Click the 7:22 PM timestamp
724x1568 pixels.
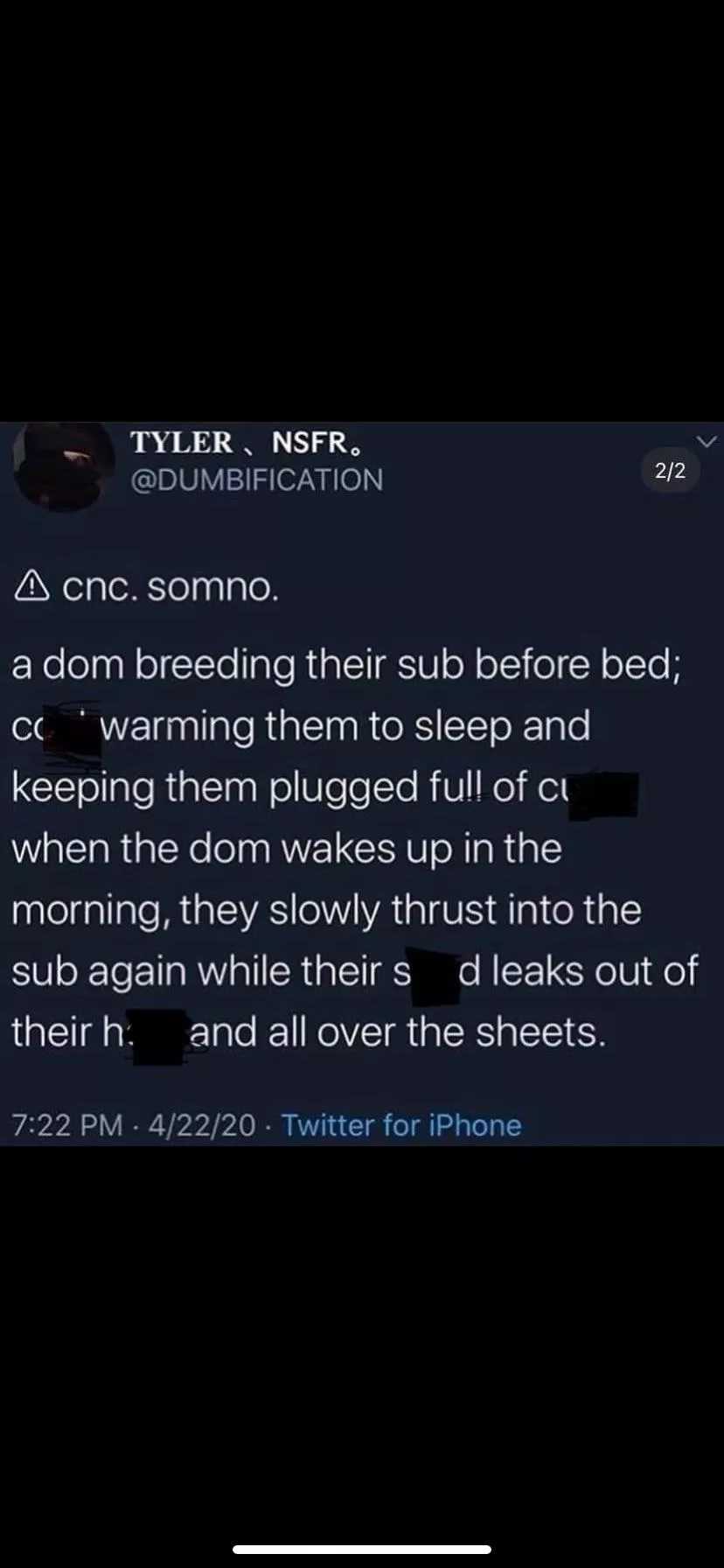(67, 1124)
